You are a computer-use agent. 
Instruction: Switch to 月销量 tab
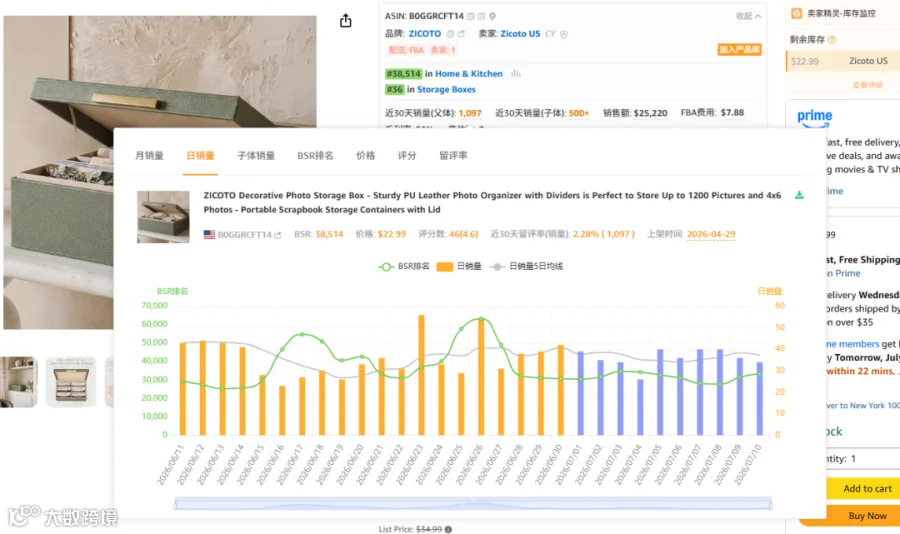click(149, 156)
